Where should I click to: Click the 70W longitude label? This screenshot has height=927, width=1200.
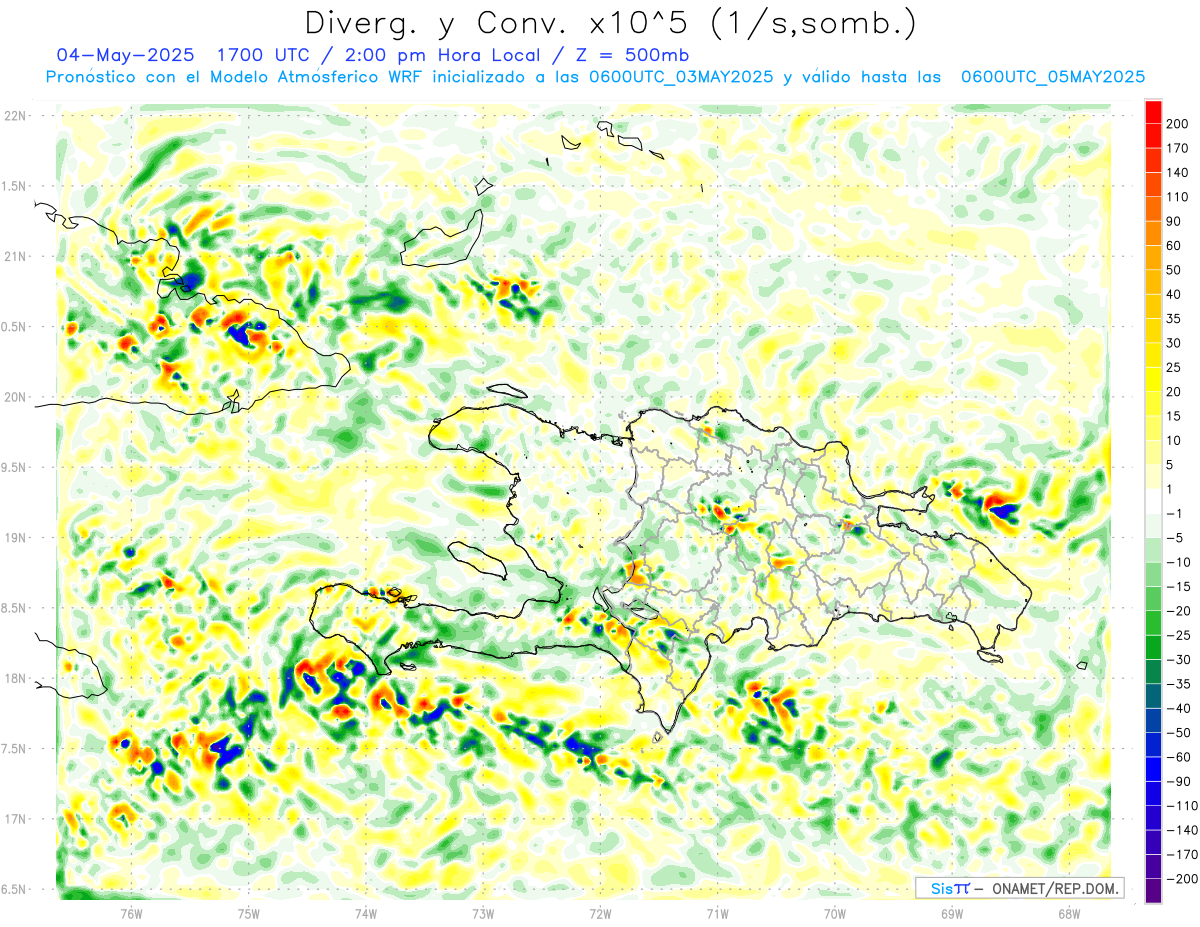click(835, 914)
